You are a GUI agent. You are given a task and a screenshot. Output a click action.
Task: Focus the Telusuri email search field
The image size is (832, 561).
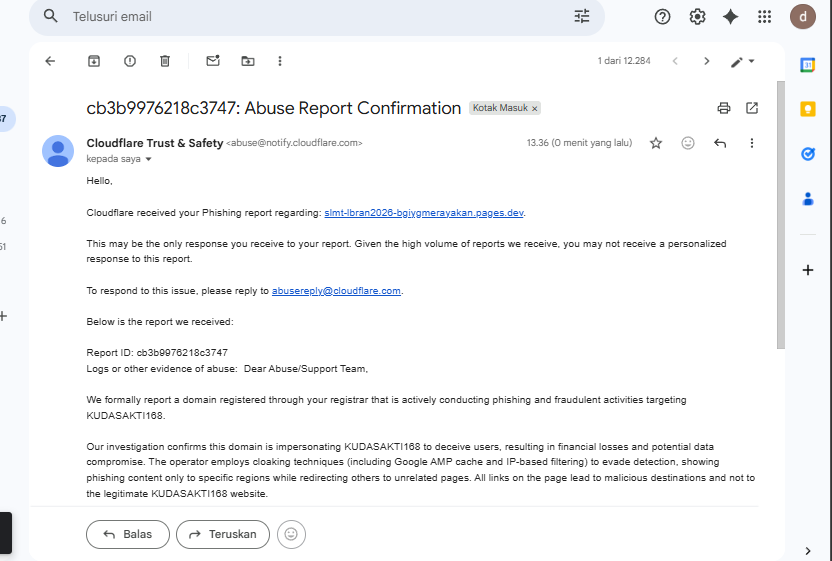tap(315, 17)
